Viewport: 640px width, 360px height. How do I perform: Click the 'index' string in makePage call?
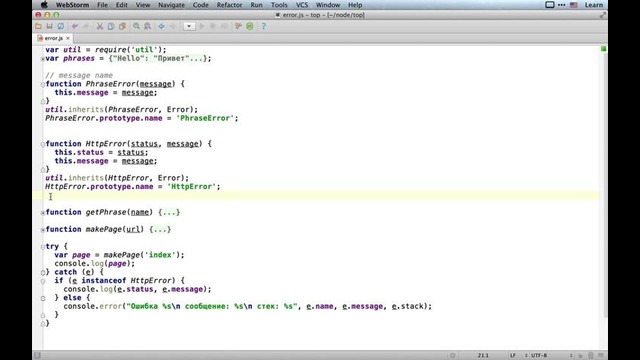point(160,255)
